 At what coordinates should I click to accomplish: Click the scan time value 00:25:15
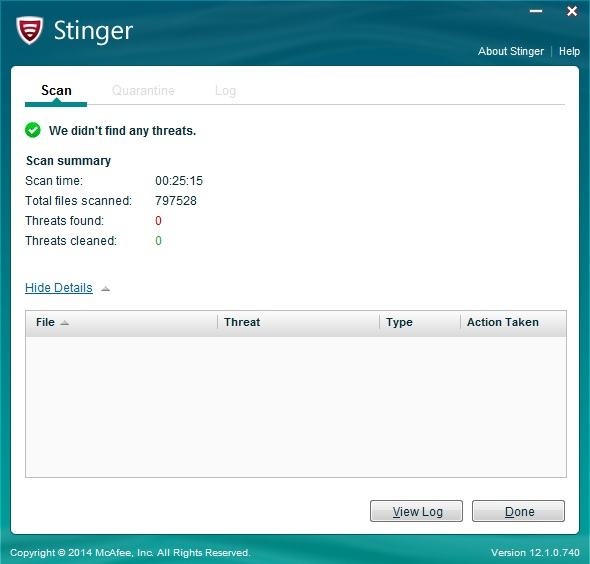[179, 181]
